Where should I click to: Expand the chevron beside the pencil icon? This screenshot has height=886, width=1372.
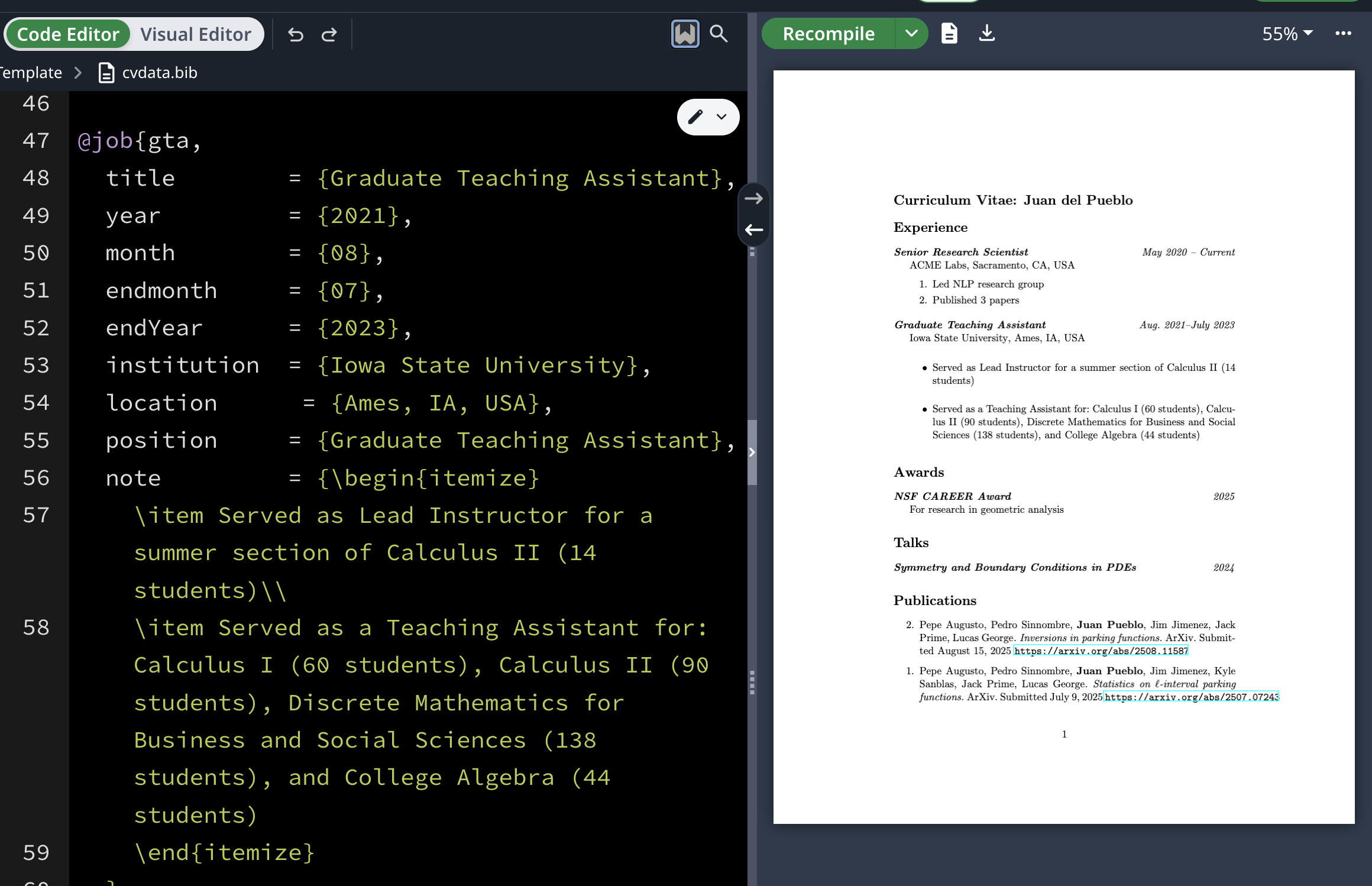tap(721, 117)
